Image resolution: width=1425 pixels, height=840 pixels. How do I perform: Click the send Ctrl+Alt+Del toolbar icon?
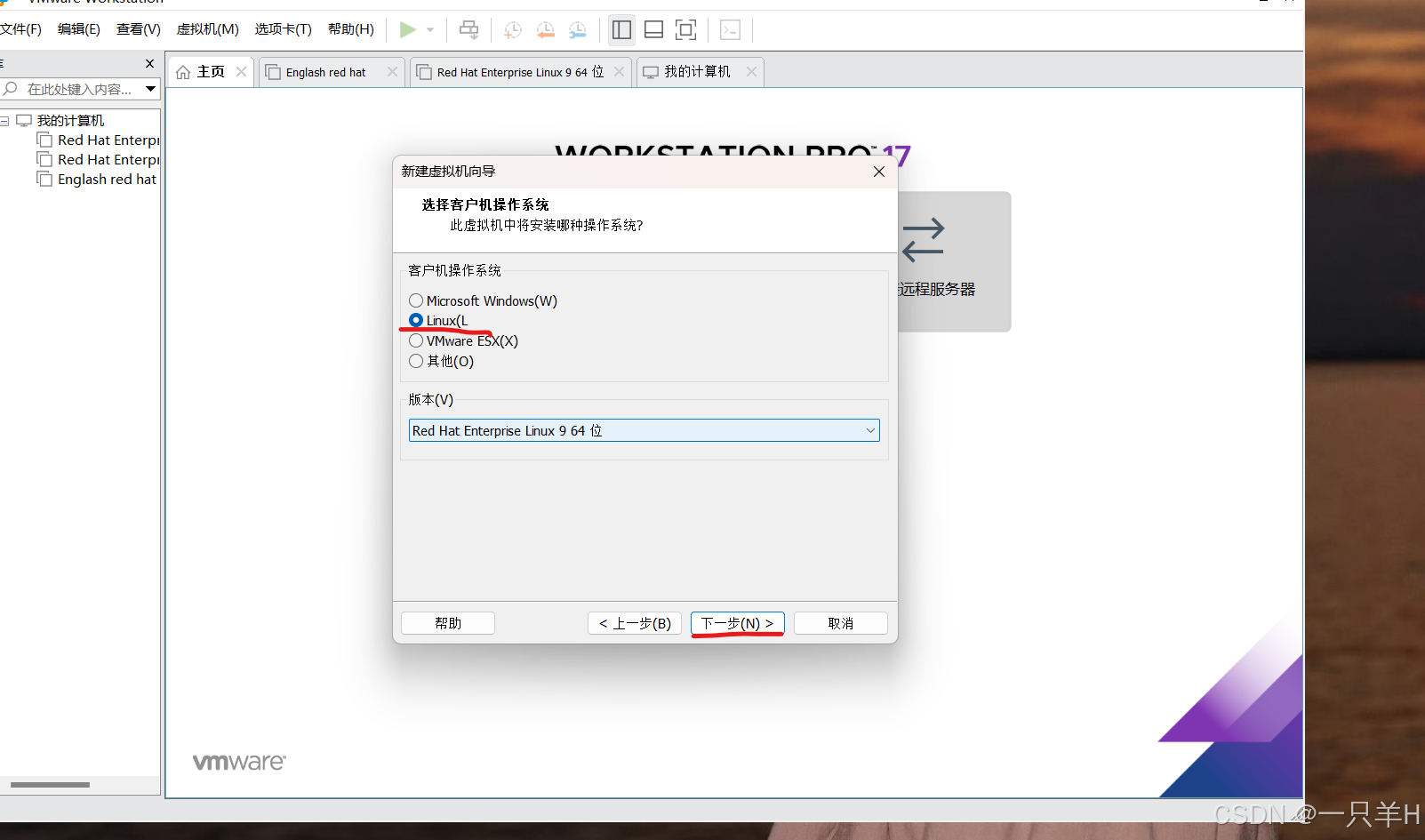pos(468,30)
